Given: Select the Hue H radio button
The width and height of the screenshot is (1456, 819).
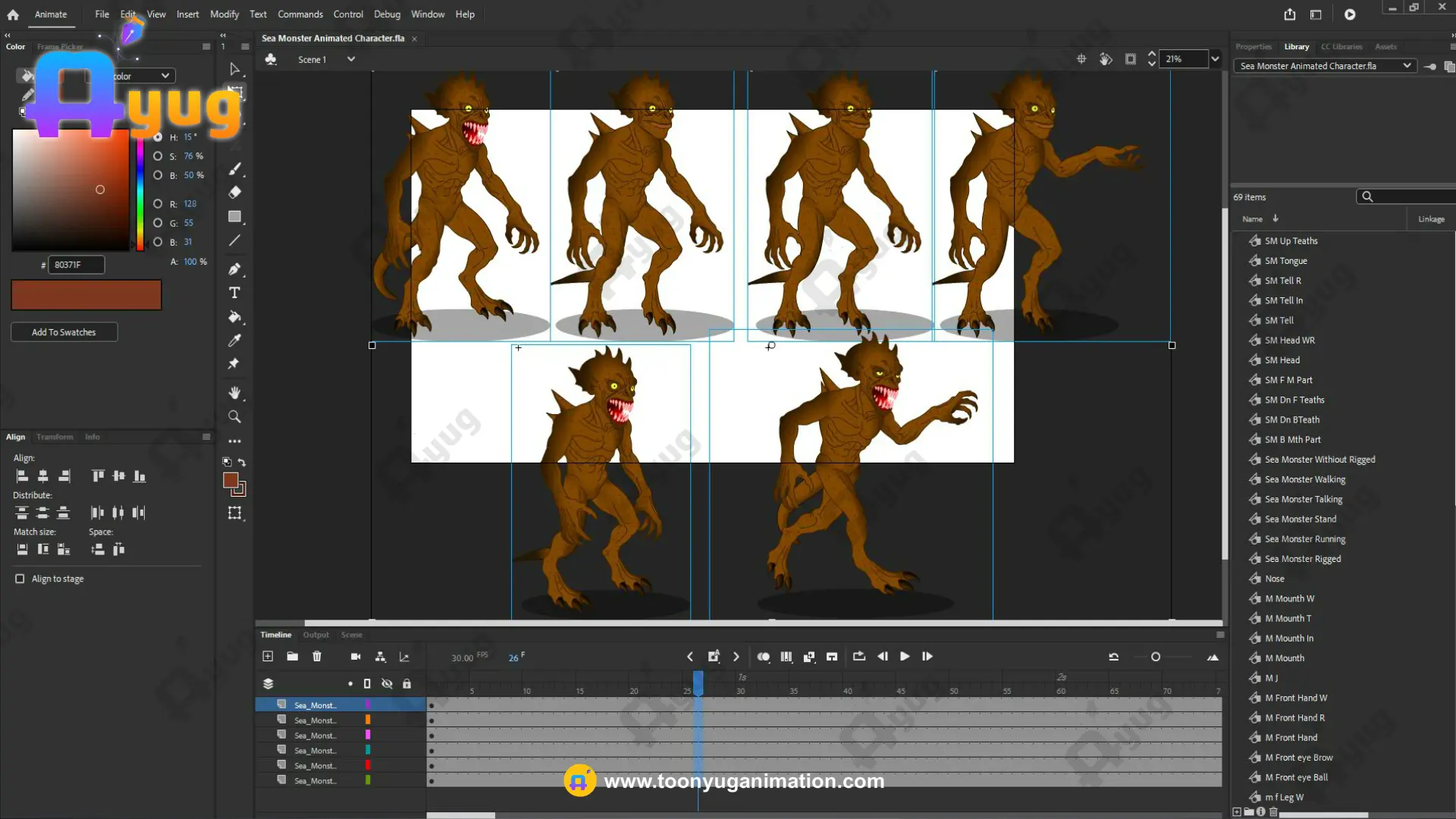Looking at the screenshot, I should [158, 137].
